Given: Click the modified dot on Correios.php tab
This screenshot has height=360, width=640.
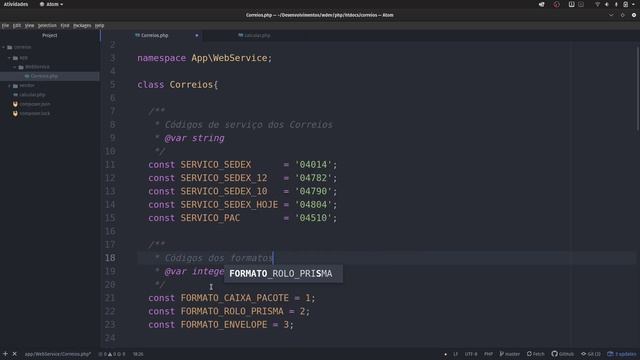Looking at the screenshot, I should coord(197,36).
